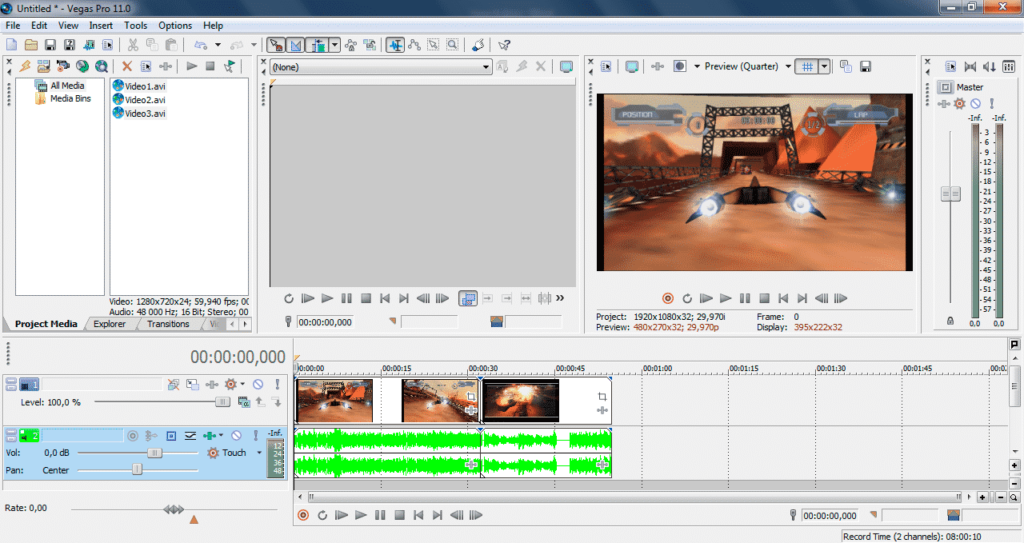Open project using folder icon
Viewport: 1024px width, 543px height.
tap(31, 45)
